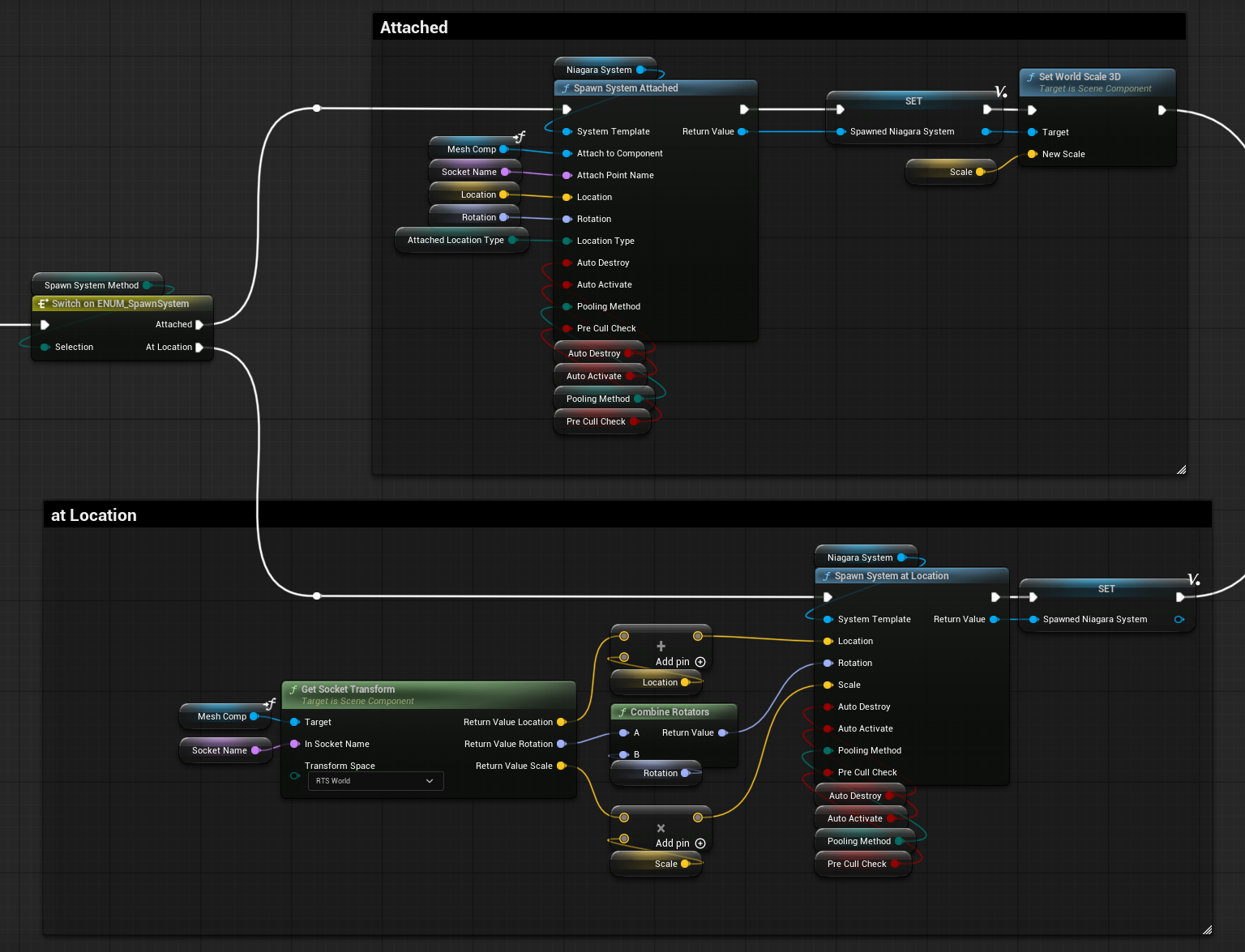Click the Attached execution output pin on Switch node
This screenshot has width=1245, height=952.
pos(199,325)
